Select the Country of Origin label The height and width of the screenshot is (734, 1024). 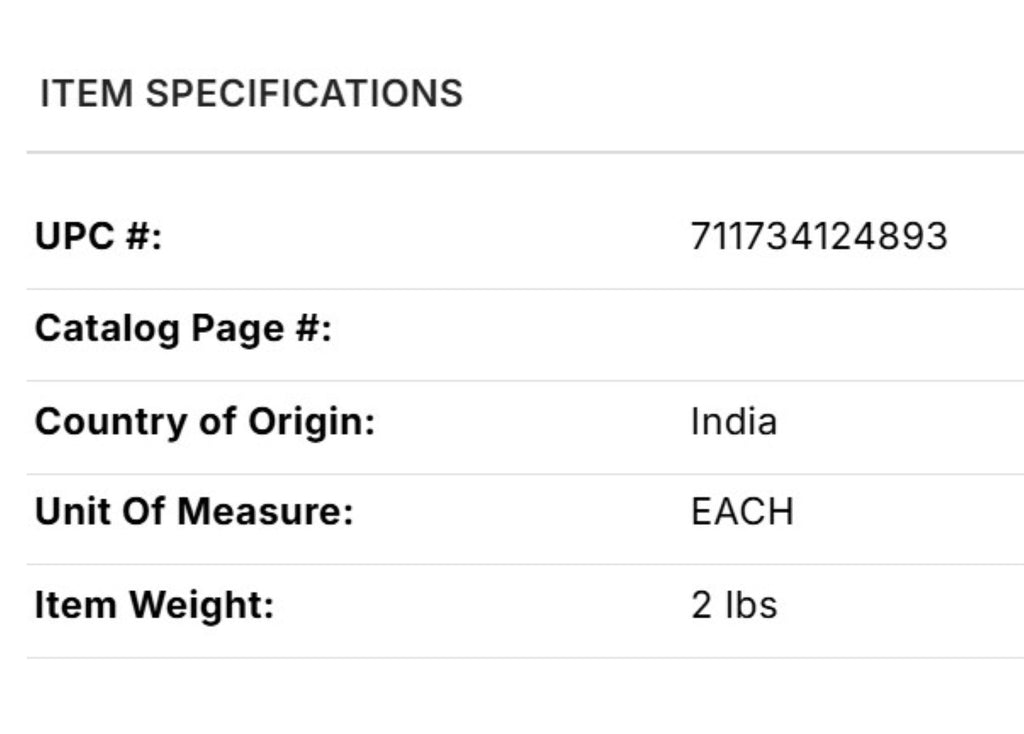point(204,421)
